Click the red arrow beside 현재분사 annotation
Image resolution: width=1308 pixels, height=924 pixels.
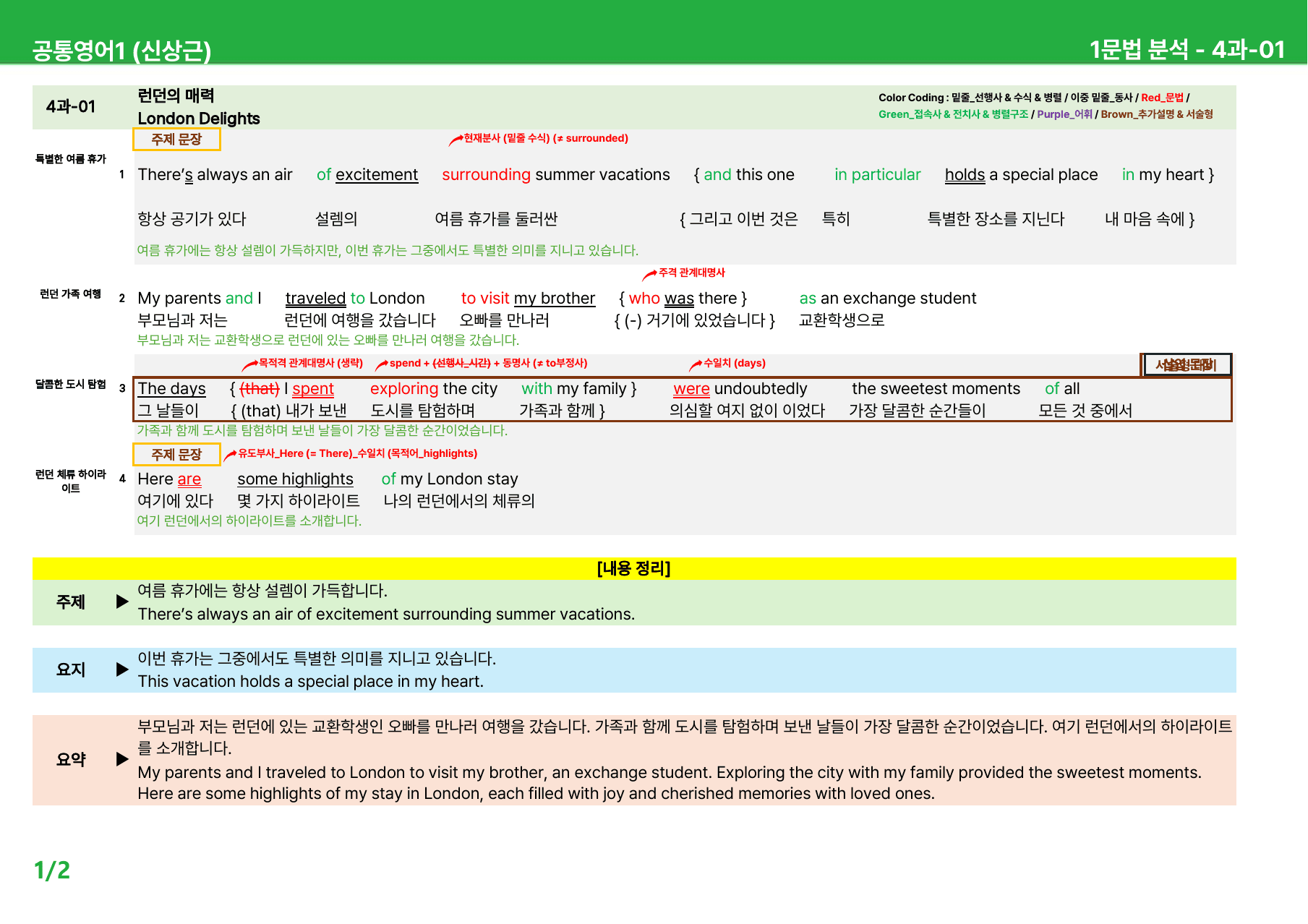(x=456, y=140)
